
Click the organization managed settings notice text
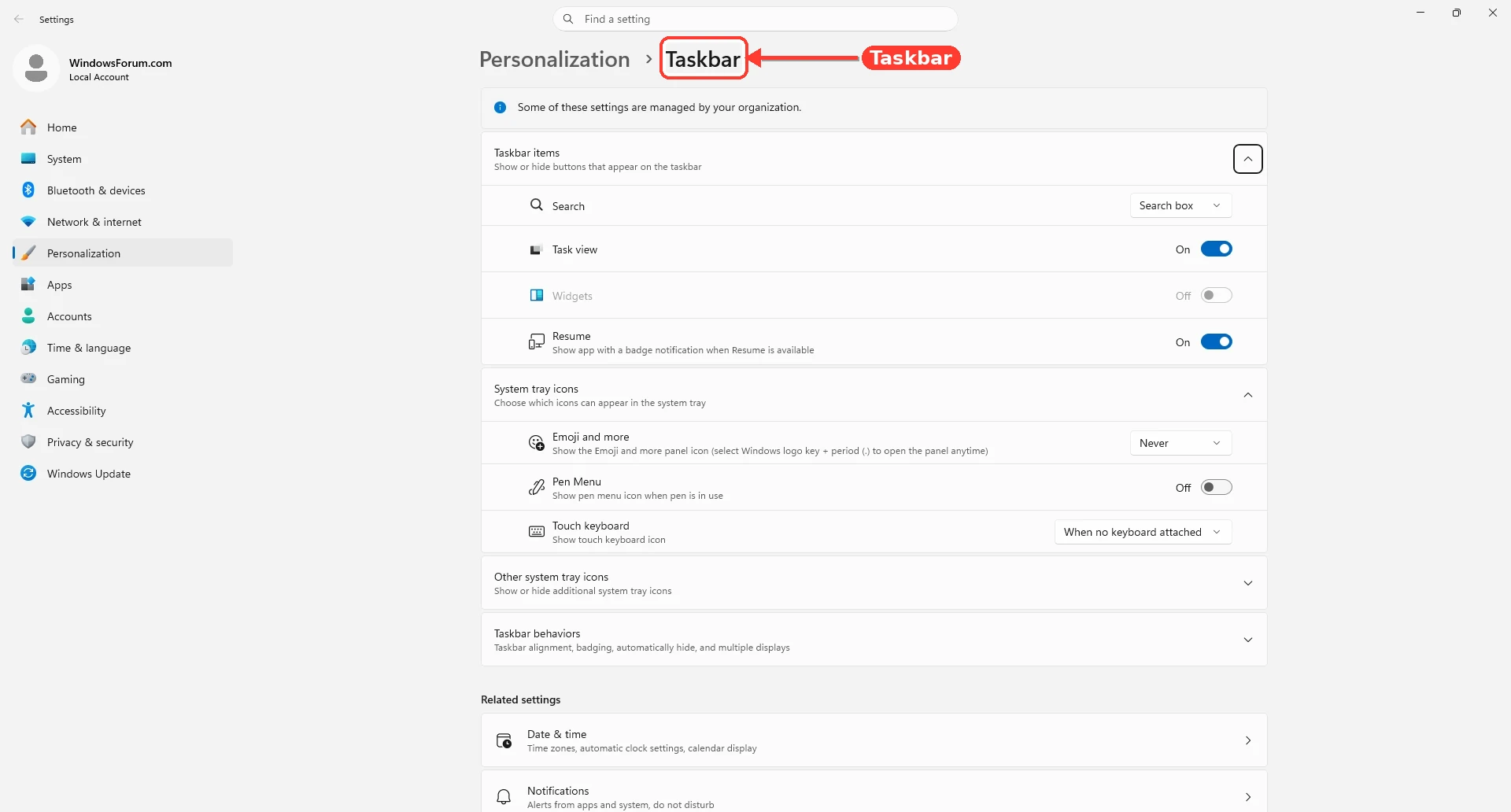pos(659,107)
